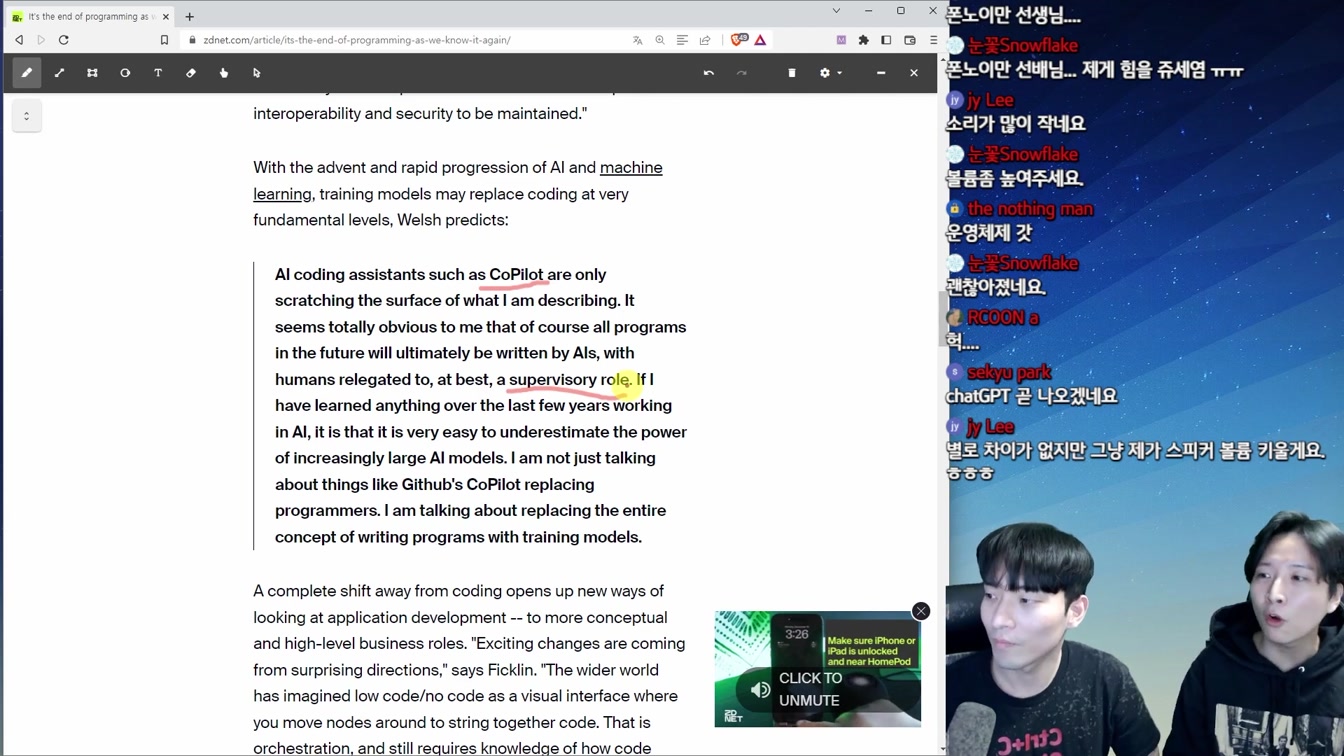Open zoom magnifier in address bar

pyautogui.click(x=660, y=40)
